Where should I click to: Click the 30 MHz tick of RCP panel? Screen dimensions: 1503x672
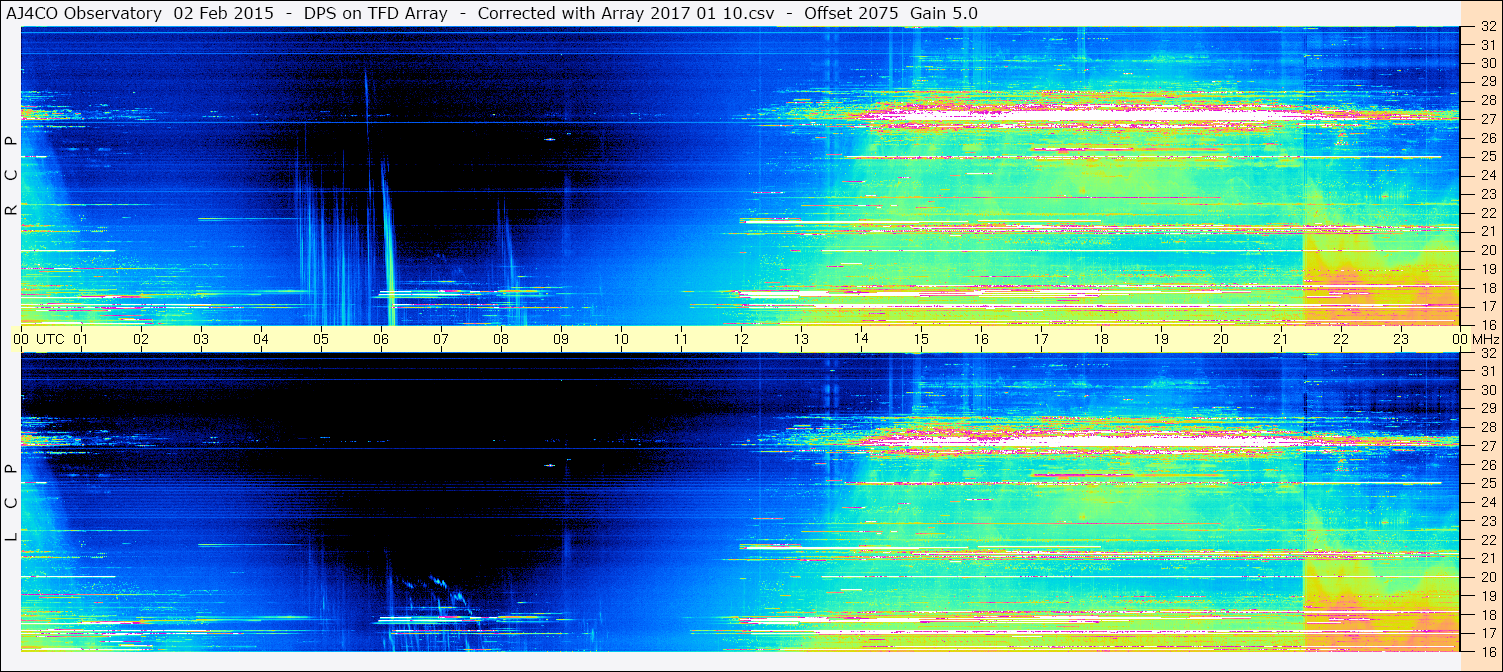point(1487,63)
